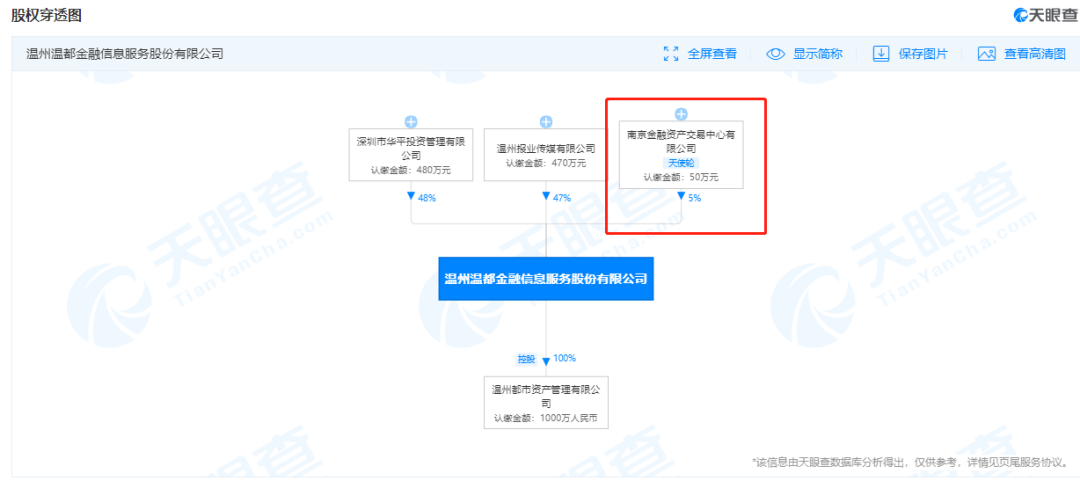1080x481 pixels.
Task: Expand shareholders of 温州报业传媒有限公司
Action: tap(546, 122)
